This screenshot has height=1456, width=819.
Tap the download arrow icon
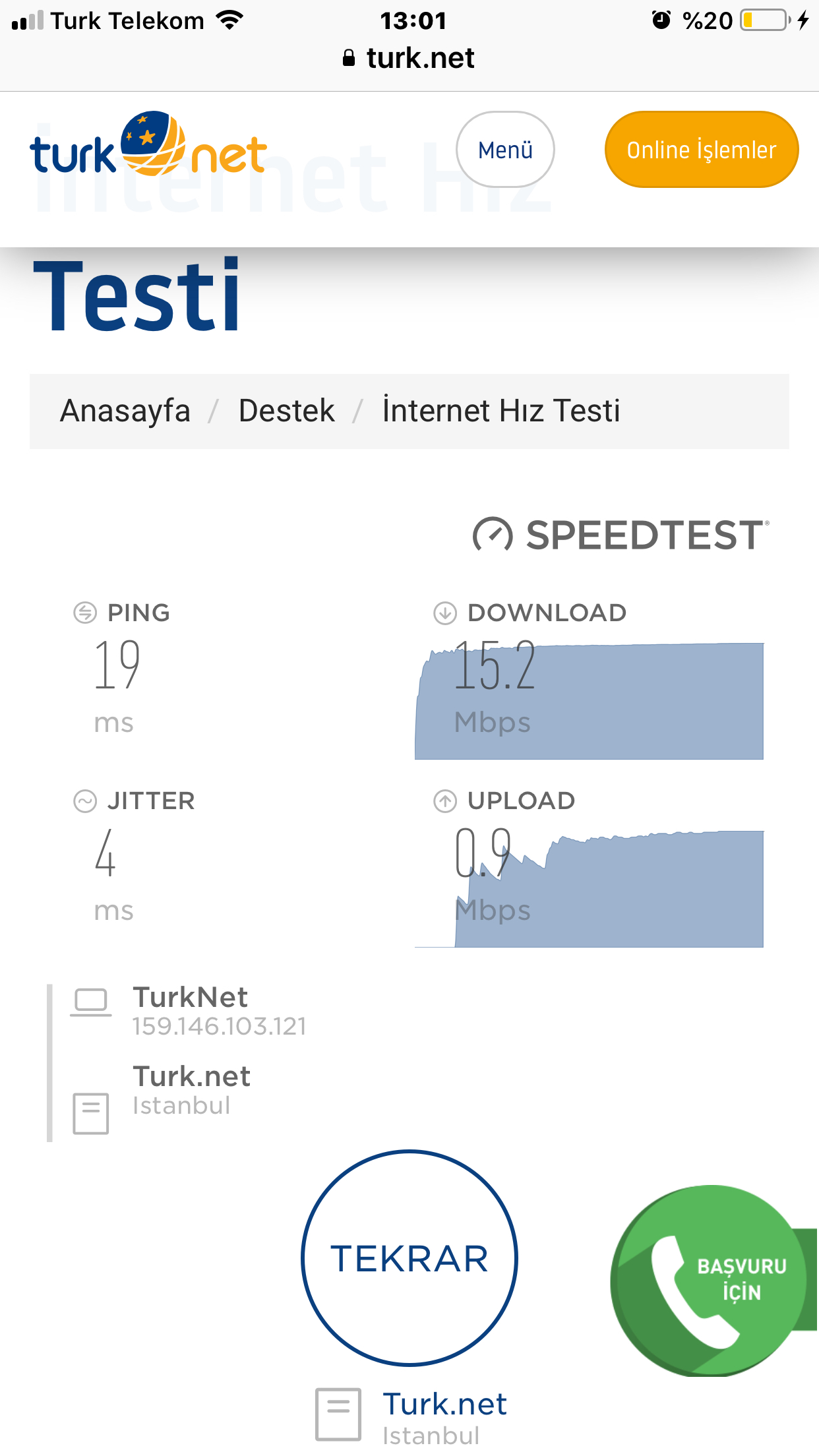point(445,613)
